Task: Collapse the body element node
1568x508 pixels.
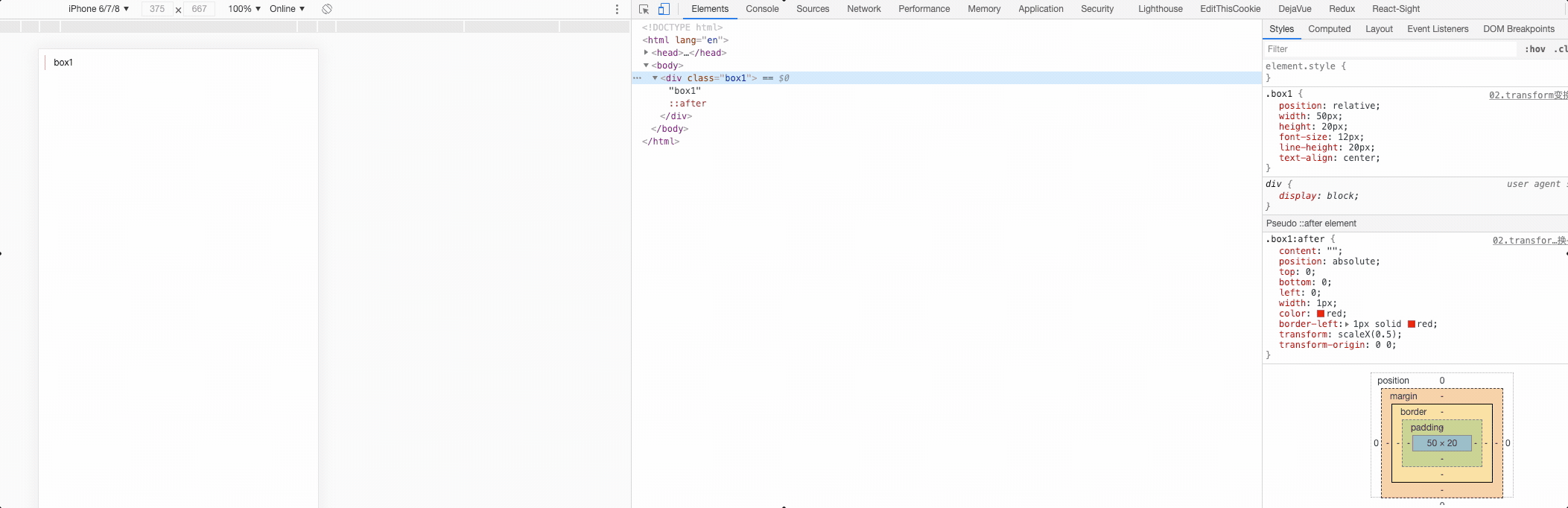Action: pyautogui.click(x=646, y=66)
